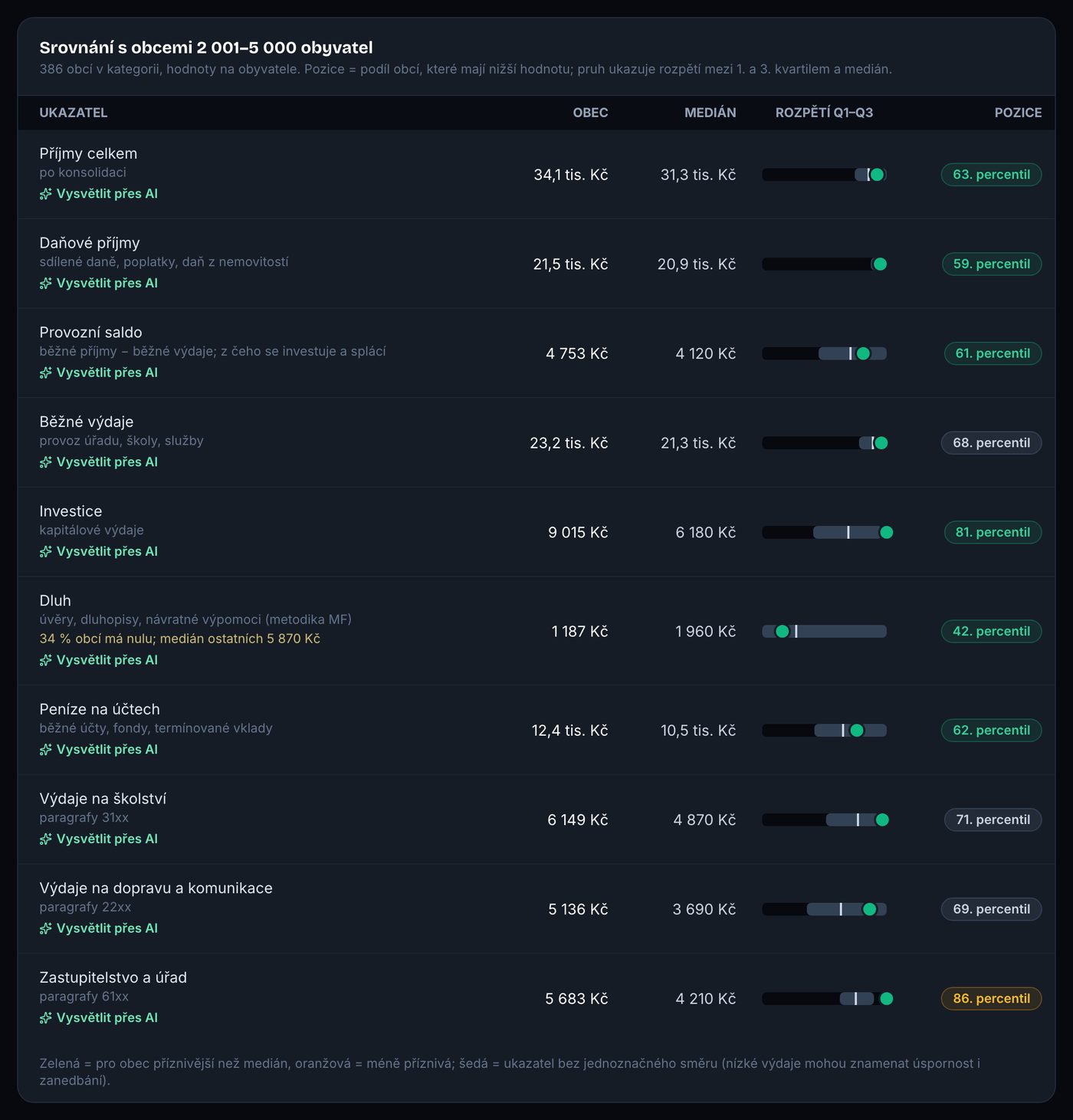Screen dimensions: 1073x1120
Task: Click the "5 683 Kč" value
Action: [x=576, y=998]
